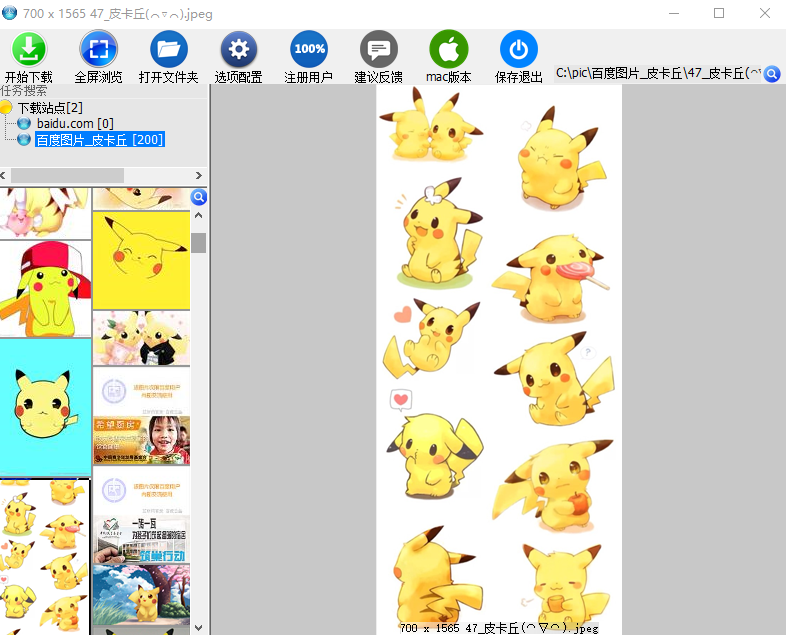This screenshot has width=786, height=635.
Task: Click the magnifier icon above thumbnail scrollbar
Action: click(199, 197)
